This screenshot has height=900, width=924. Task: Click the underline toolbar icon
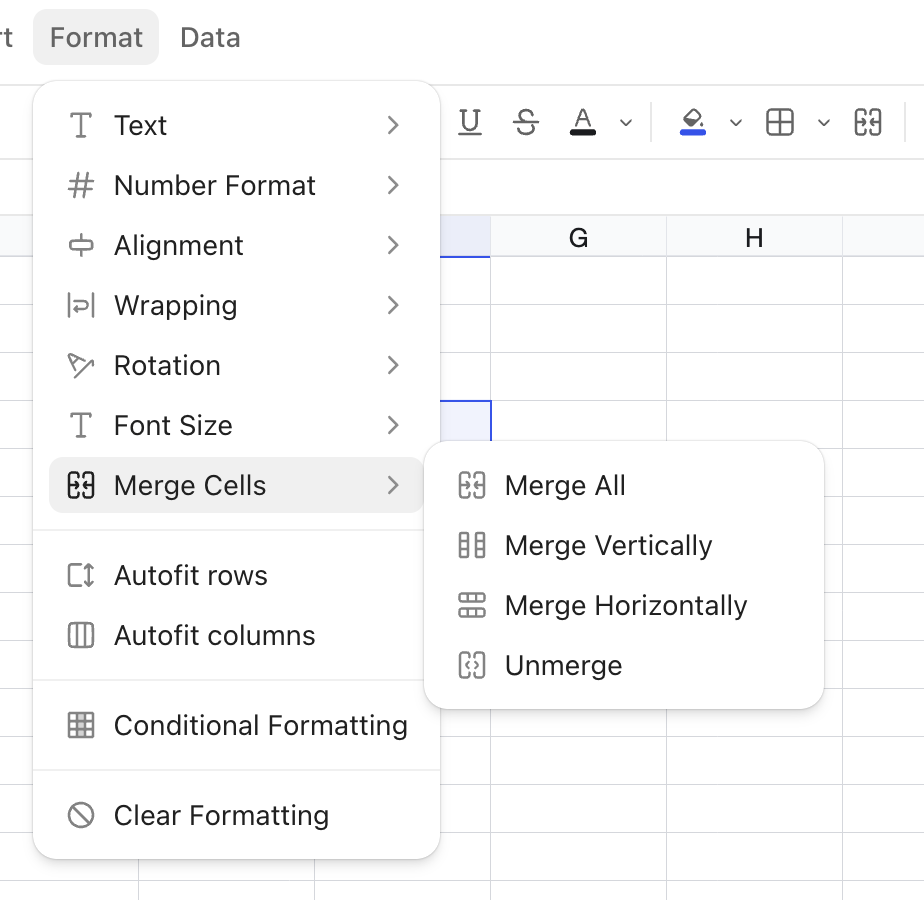tap(470, 123)
